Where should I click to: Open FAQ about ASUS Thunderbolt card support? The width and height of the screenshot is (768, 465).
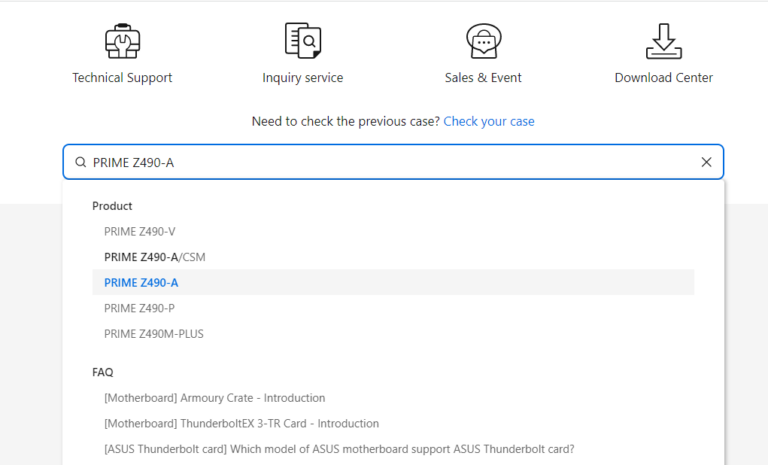click(339, 449)
